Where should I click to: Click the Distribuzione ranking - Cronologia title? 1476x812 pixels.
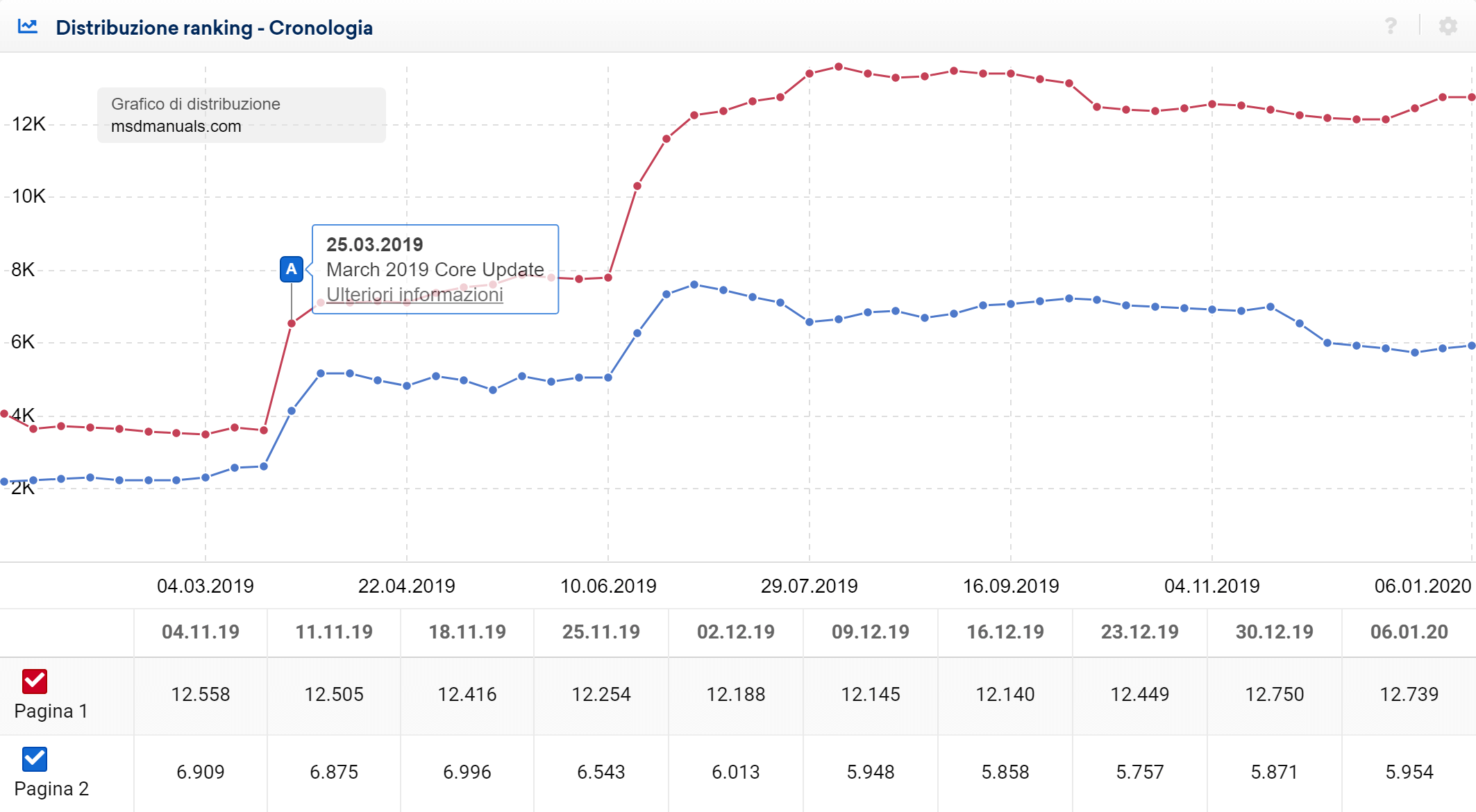pyautogui.click(x=215, y=28)
